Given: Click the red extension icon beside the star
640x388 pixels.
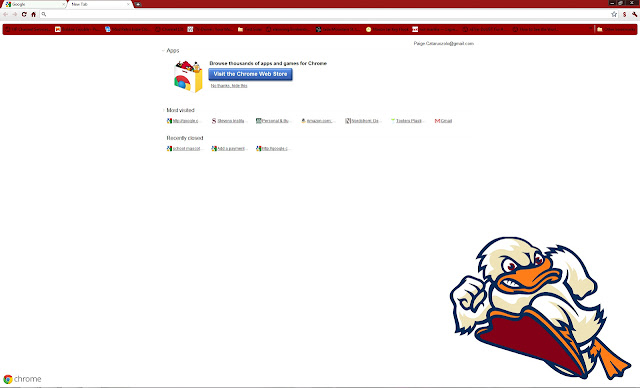Looking at the screenshot, I should coord(624,14).
